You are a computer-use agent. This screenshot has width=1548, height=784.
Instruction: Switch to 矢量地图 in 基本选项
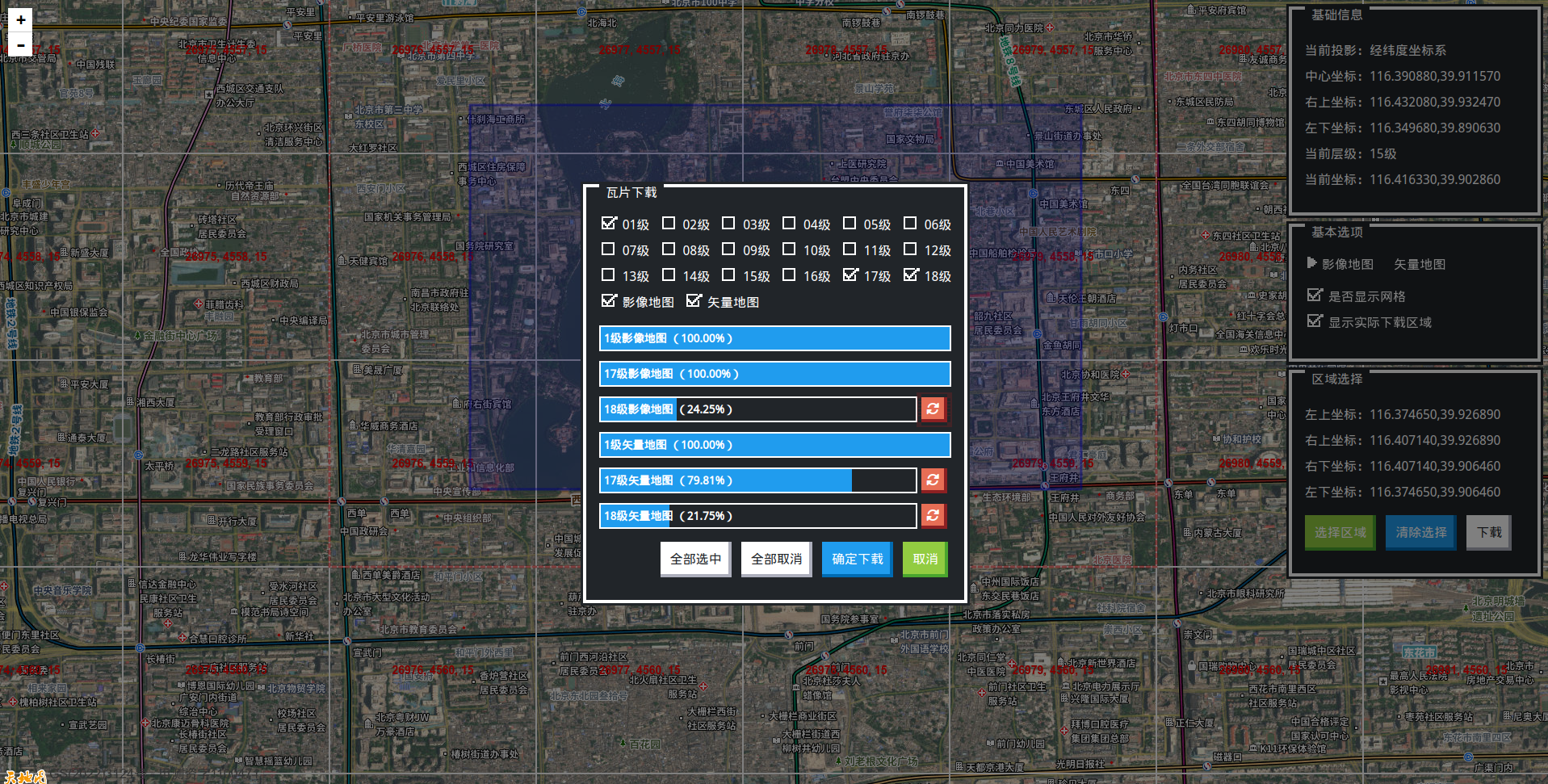coord(1420,264)
